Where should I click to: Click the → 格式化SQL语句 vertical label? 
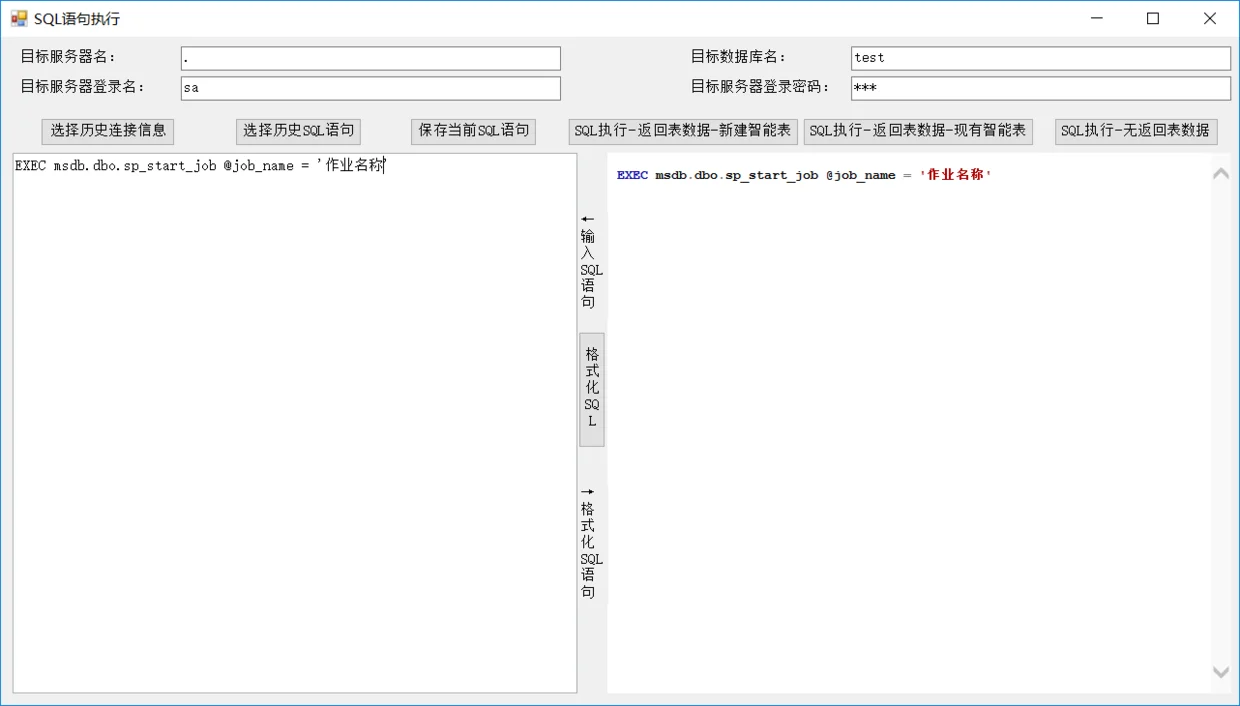coord(591,543)
